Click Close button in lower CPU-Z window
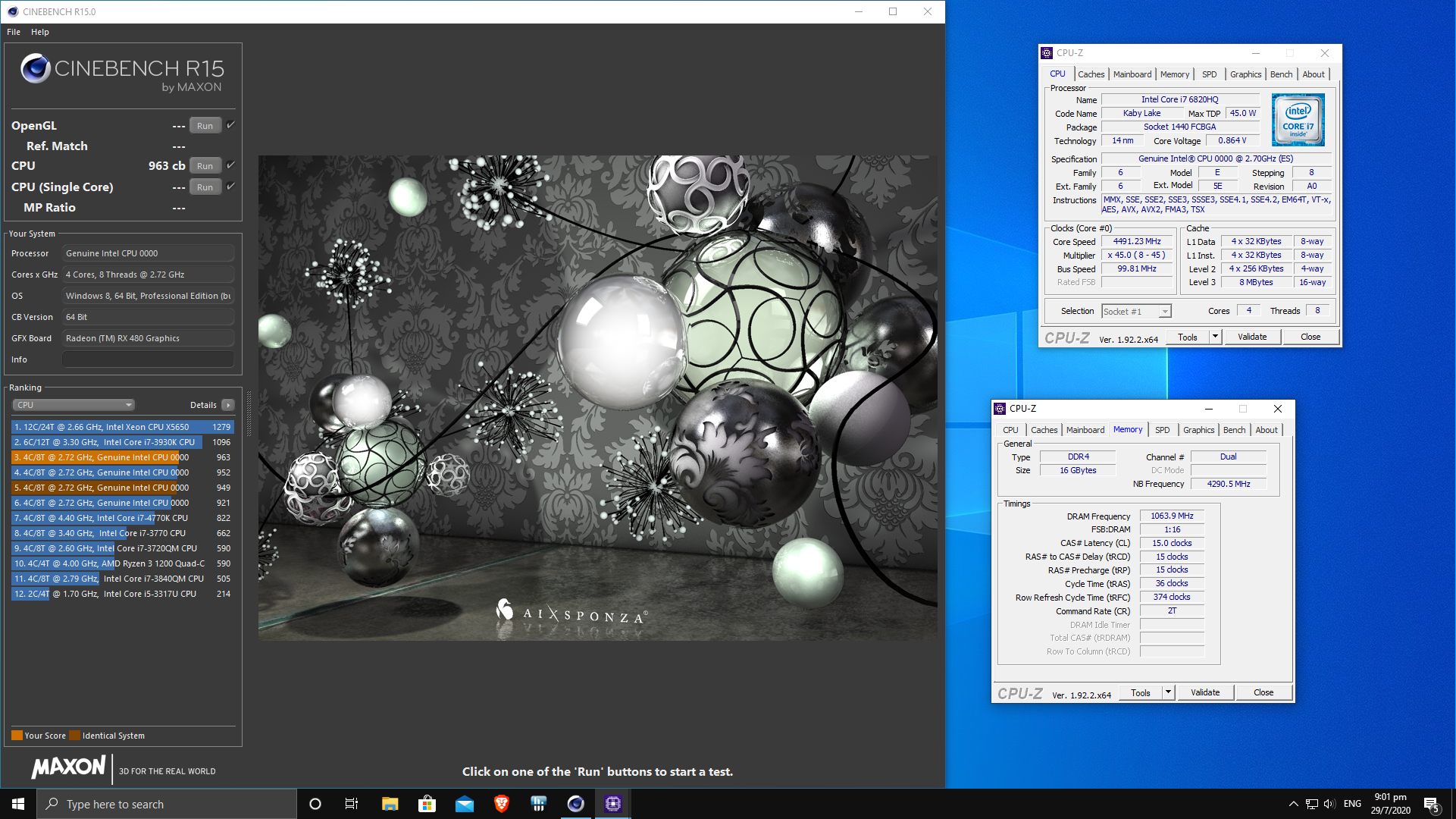The height and width of the screenshot is (819, 1456). pos(1263,692)
